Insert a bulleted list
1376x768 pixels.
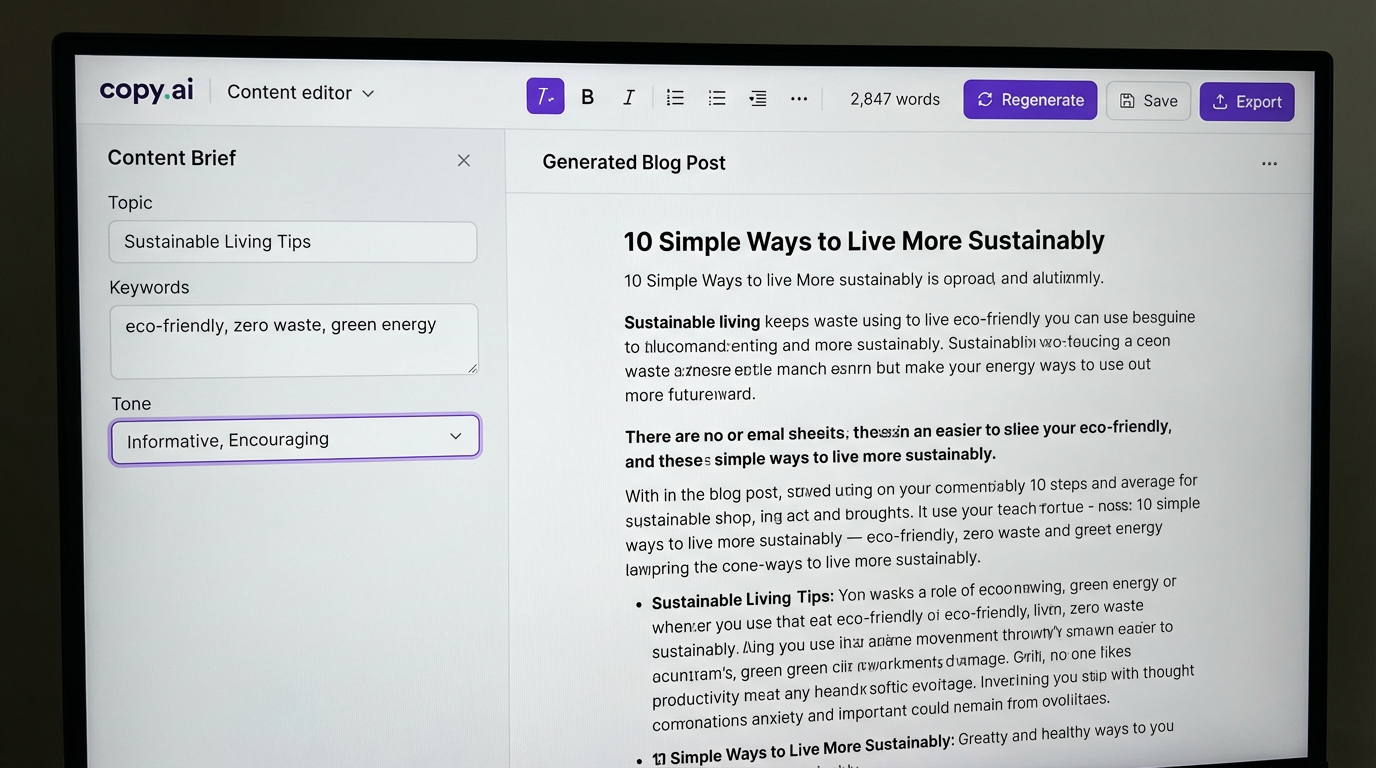point(717,97)
